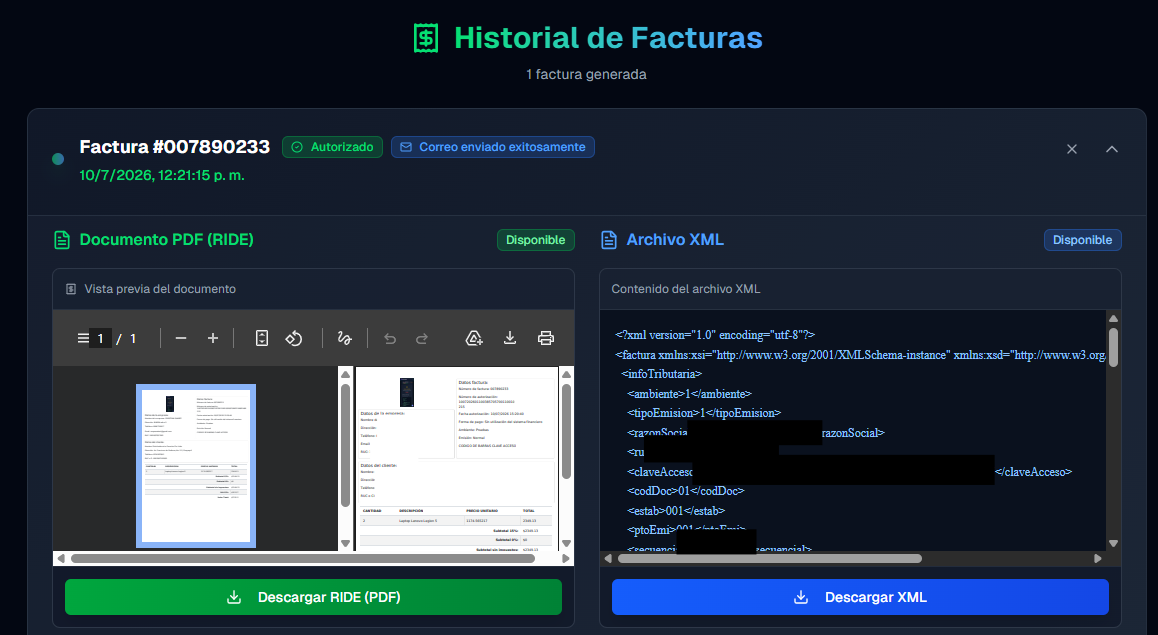The height and width of the screenshot is (635, 1158).
Task: Click the <codDoc>01</codDoc> XML line
Action: (x=685, y=491)
